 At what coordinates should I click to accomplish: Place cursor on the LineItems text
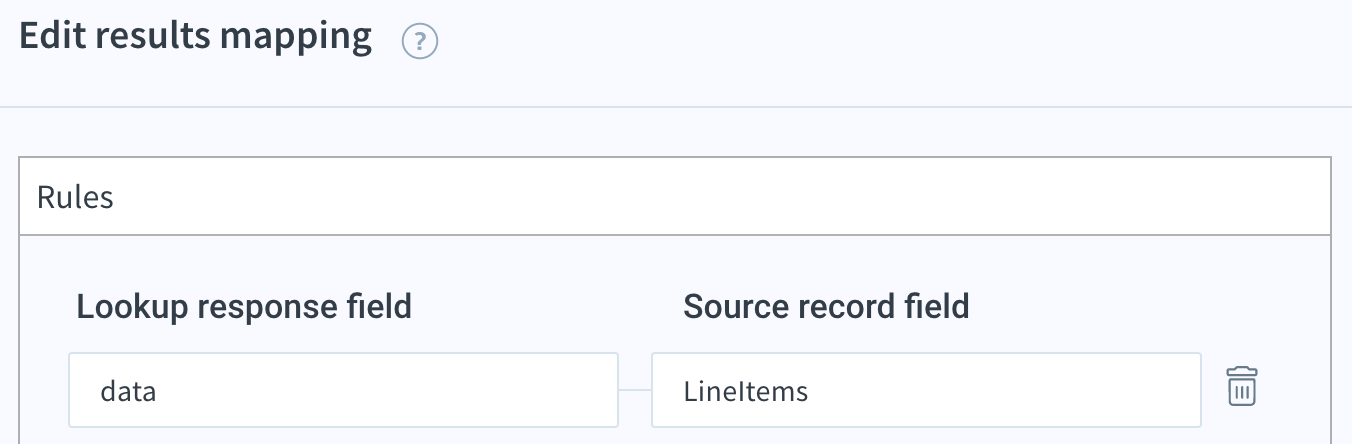tap(746, 391)
